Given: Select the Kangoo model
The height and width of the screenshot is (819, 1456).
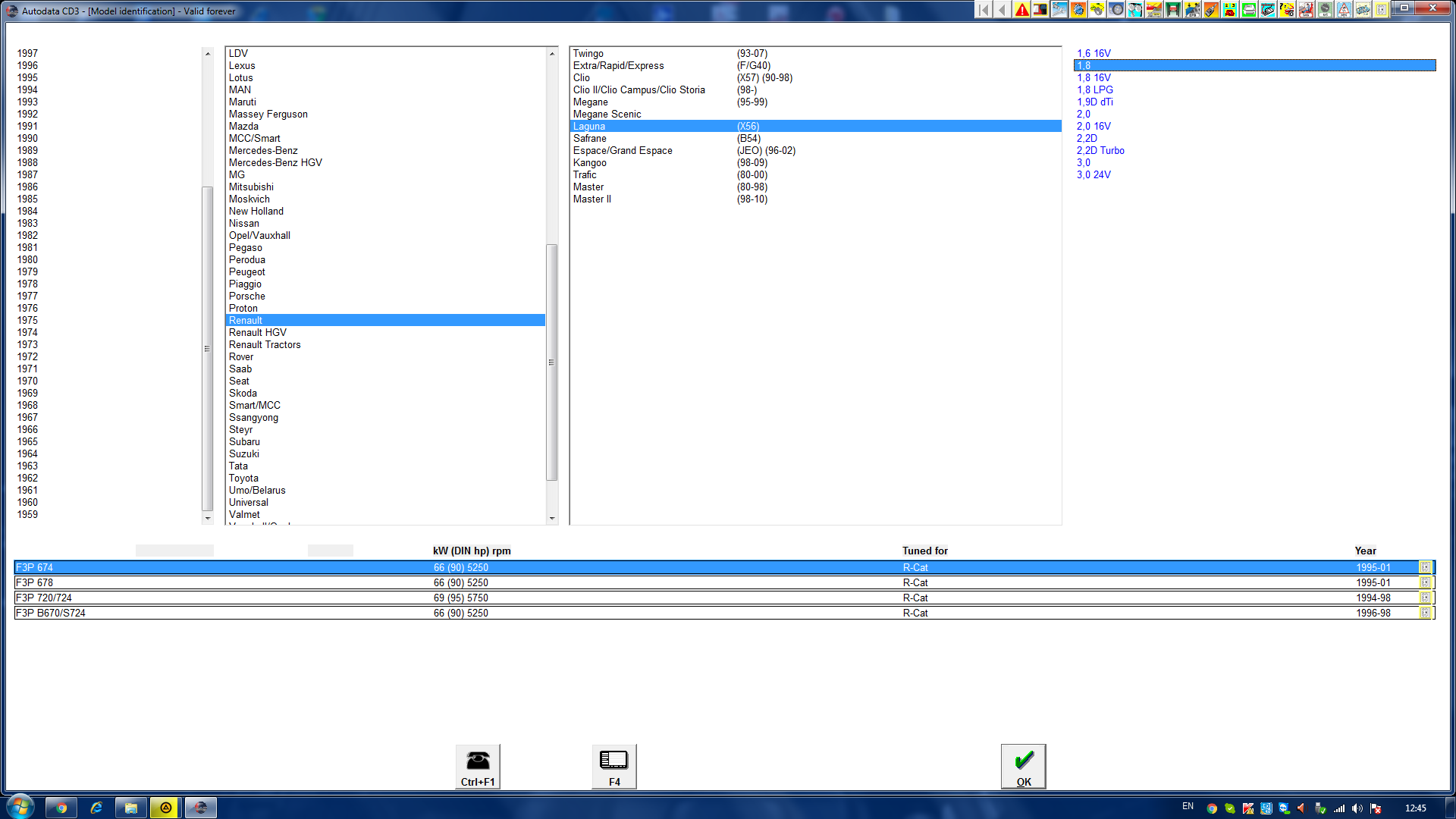Looking at the screenshot, I should pos(589,162).
